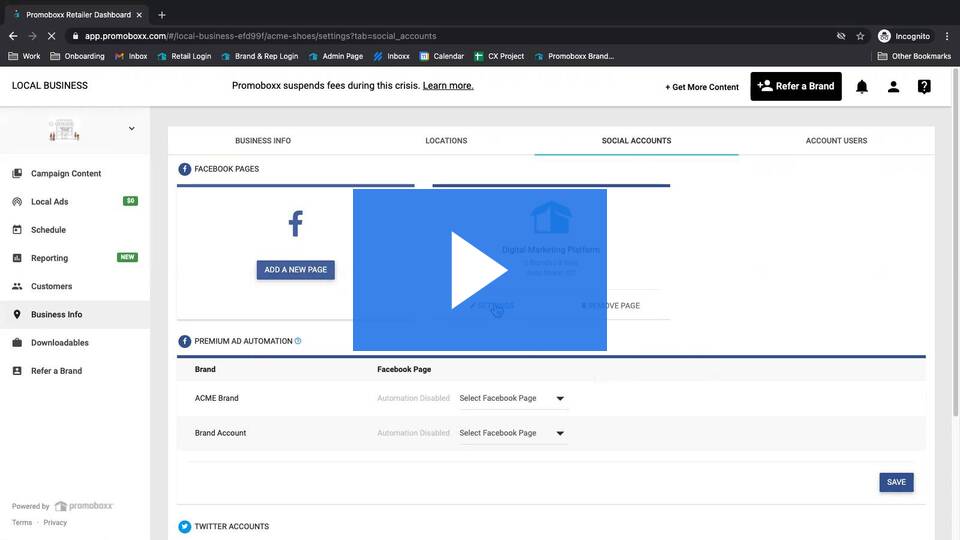This screenshot has width=960, height=540.
Task: Switch to the Business Info tab
Action: click(263, 141)
